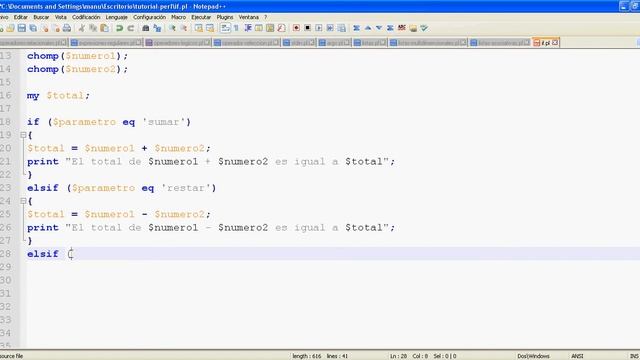Click 'chomp' on line 13
The width and height of the screenshot is (640, 360).
point(43,56)
